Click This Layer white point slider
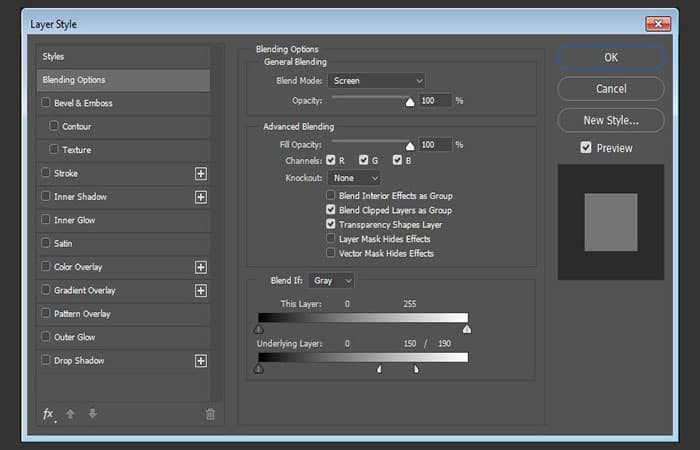The image size is (700, 450). (467, 329)
